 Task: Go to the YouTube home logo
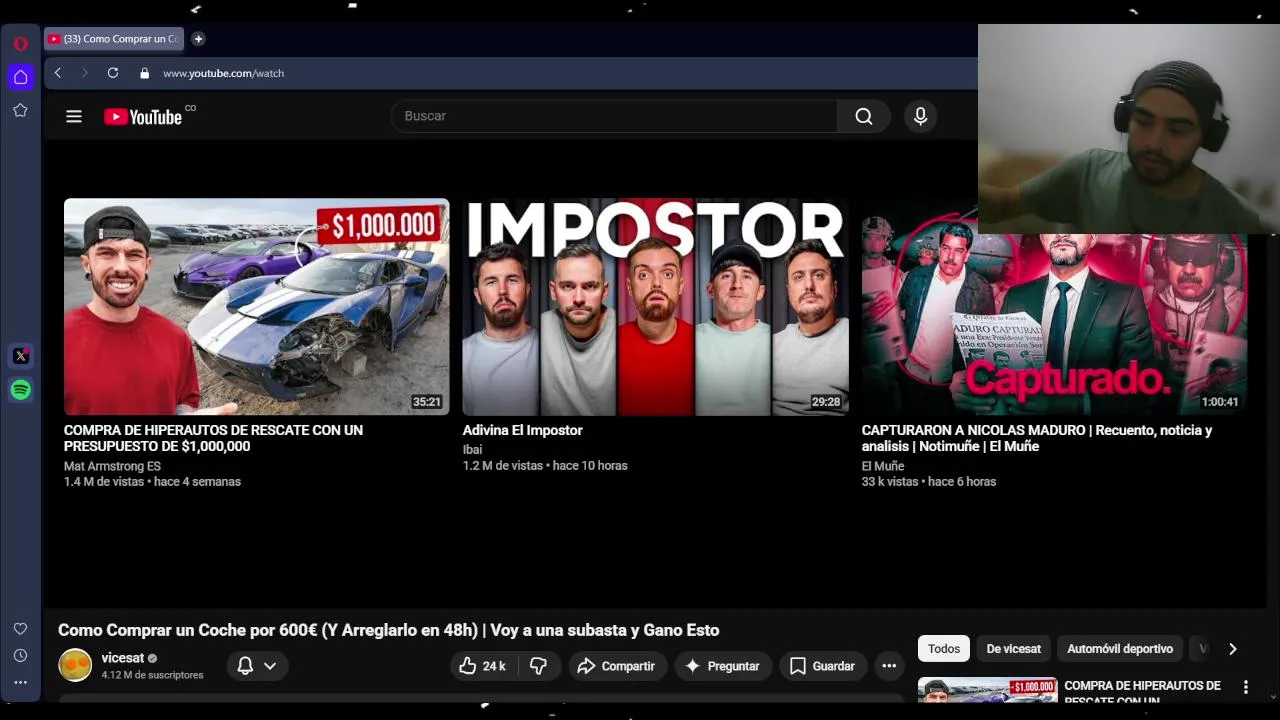(143, 117)
